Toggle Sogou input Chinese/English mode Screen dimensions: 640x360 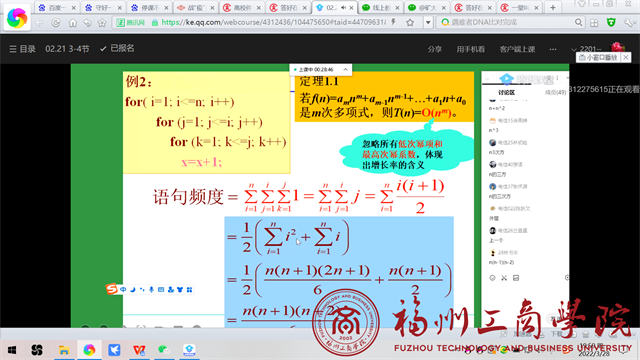123,289
